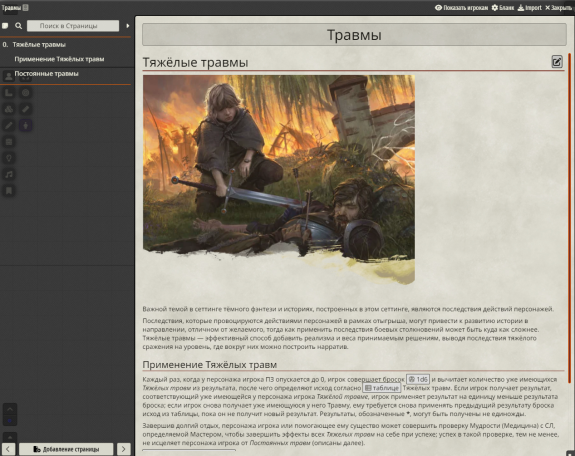Click the eye icon of Показать игрокам

tap(438, 7)
